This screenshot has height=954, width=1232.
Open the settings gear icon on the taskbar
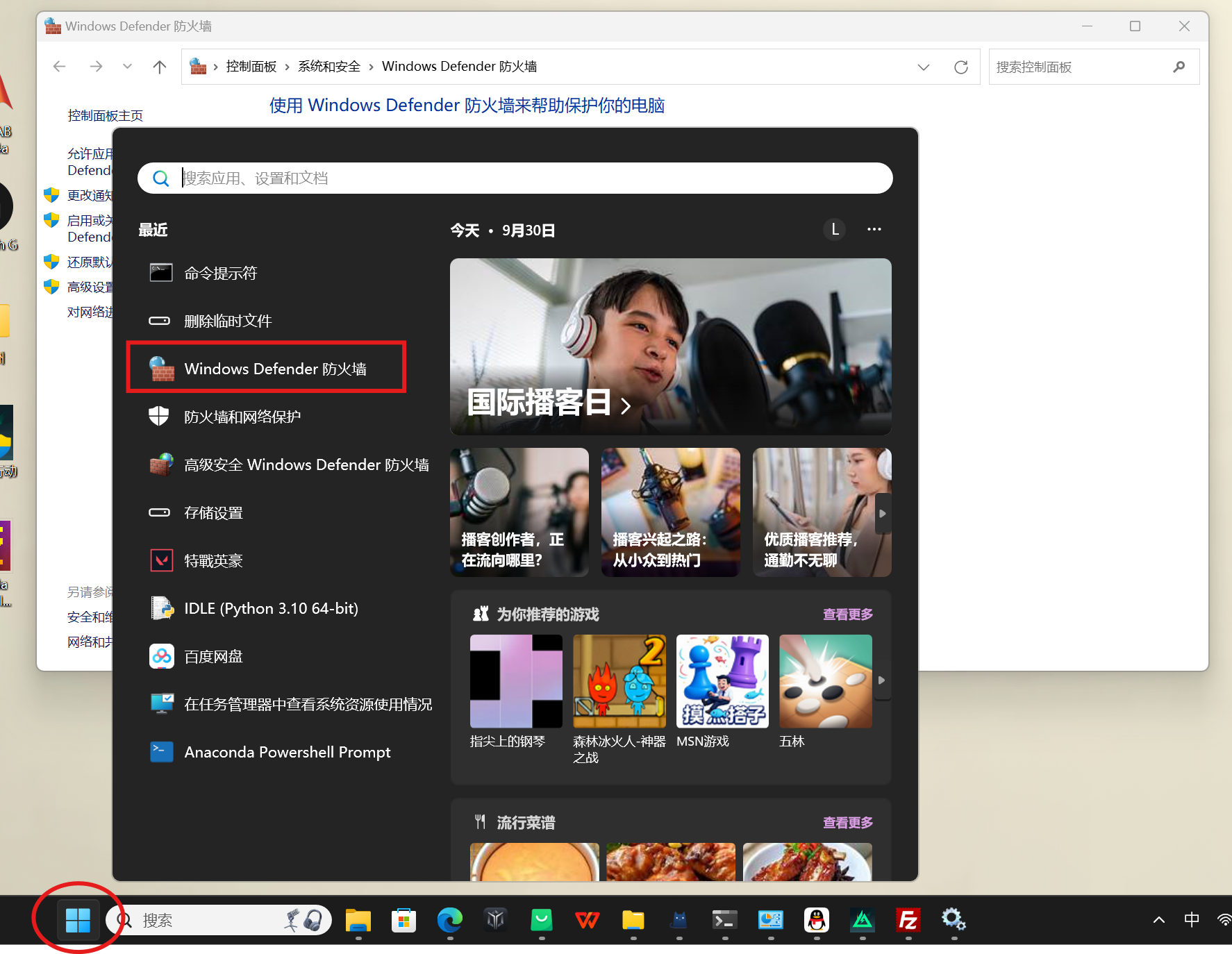coord(954,920)
